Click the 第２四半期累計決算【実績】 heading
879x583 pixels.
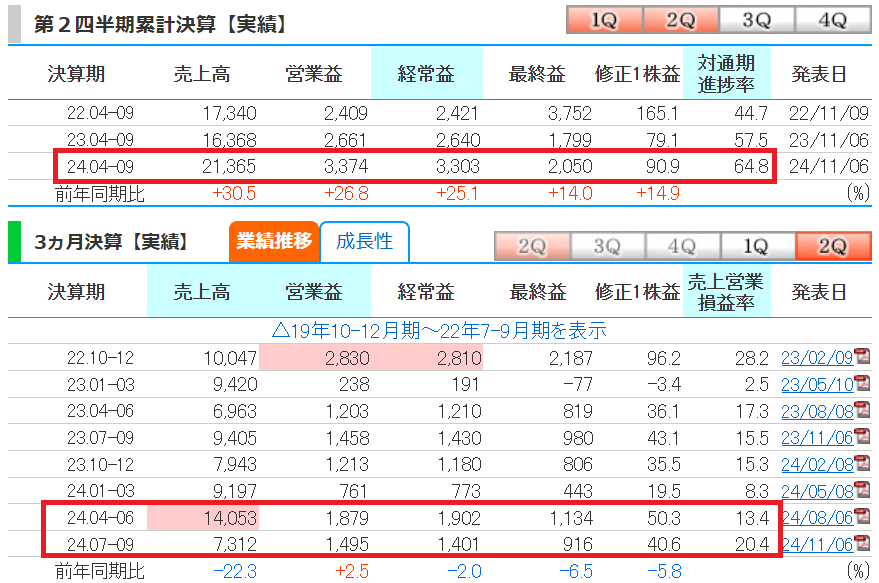tap(160, 24)
